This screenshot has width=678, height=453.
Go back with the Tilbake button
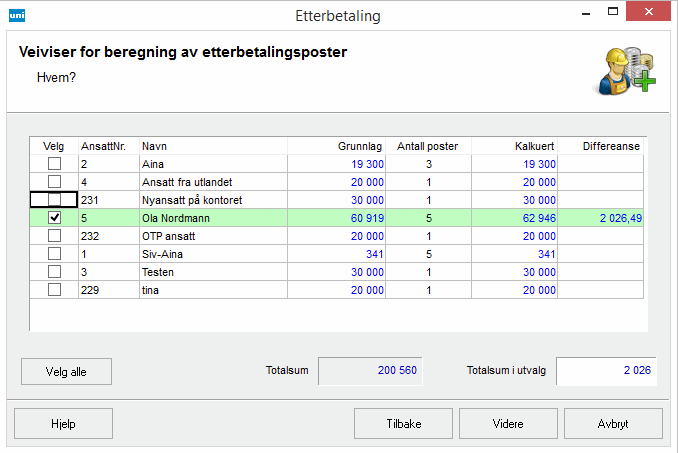pos(403,424)
